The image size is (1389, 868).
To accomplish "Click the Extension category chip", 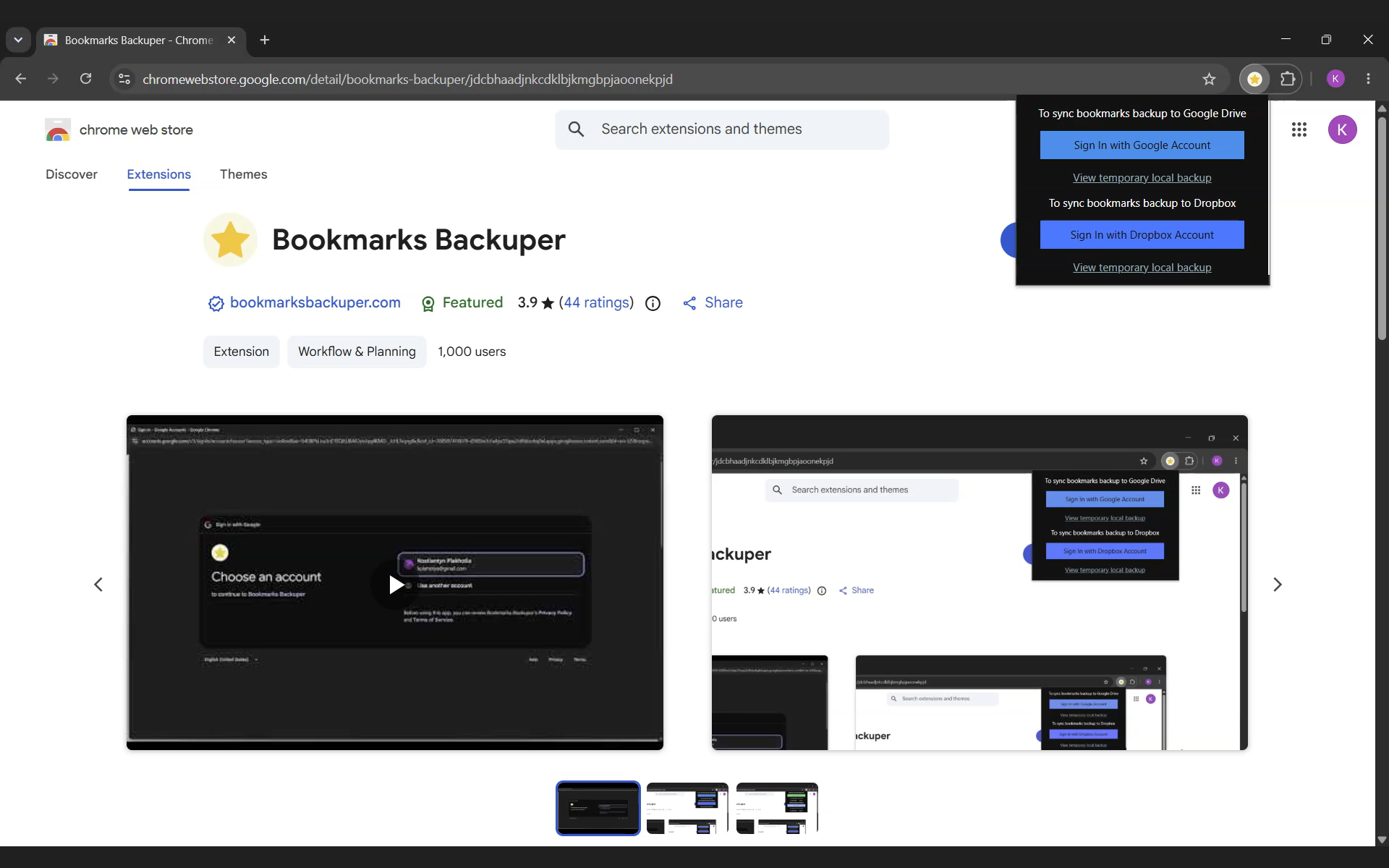I will coord(242,352).
